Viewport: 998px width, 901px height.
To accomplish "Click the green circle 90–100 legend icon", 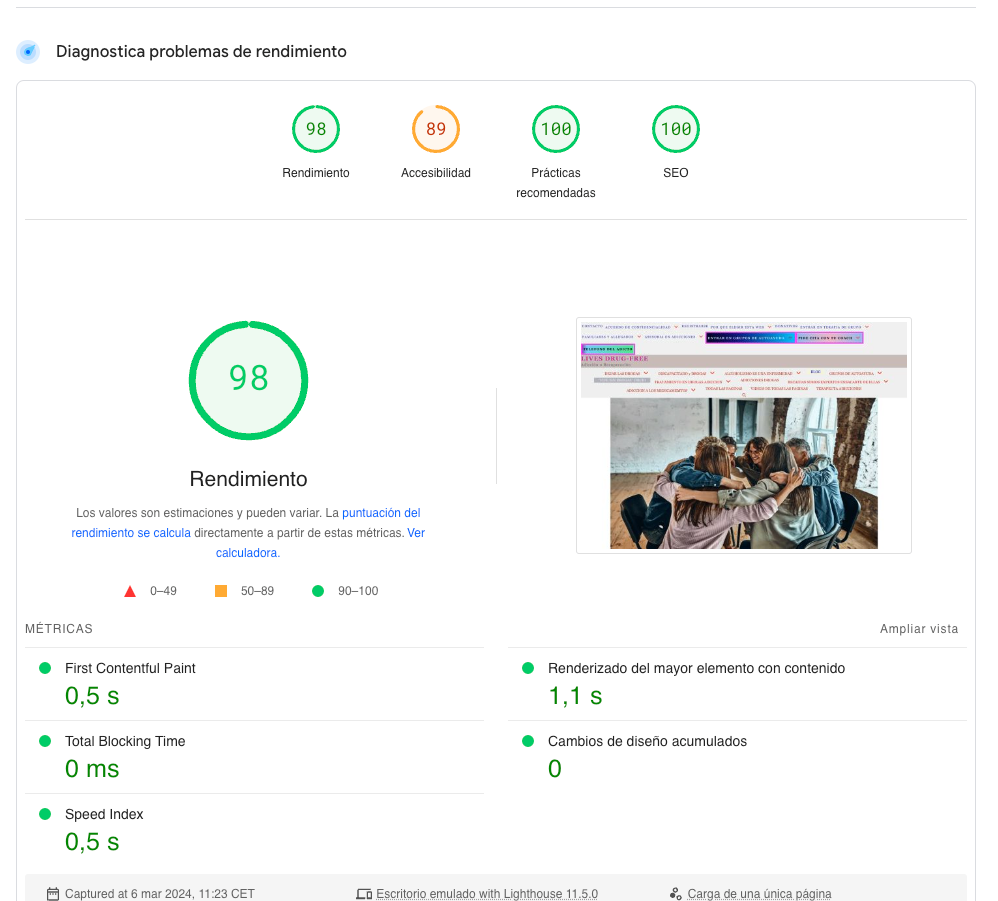I will [x=318, y=591].
